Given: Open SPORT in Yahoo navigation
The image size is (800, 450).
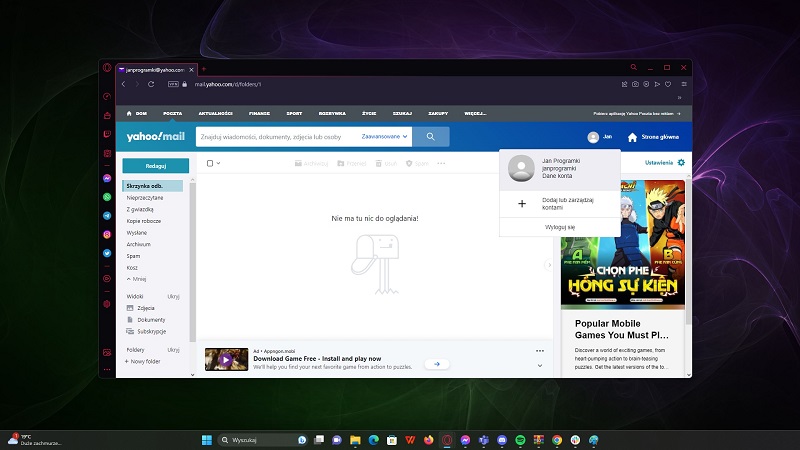Looking at the screenshot, I should (294, 113).
